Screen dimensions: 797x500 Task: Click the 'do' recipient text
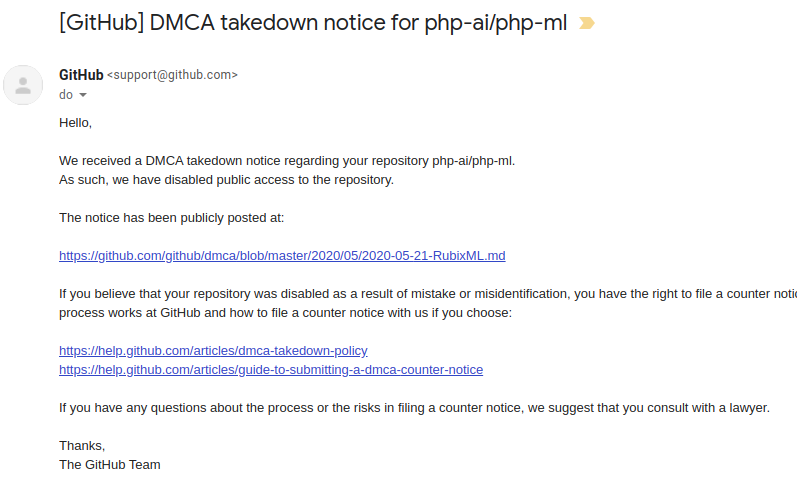pos(66,95)
